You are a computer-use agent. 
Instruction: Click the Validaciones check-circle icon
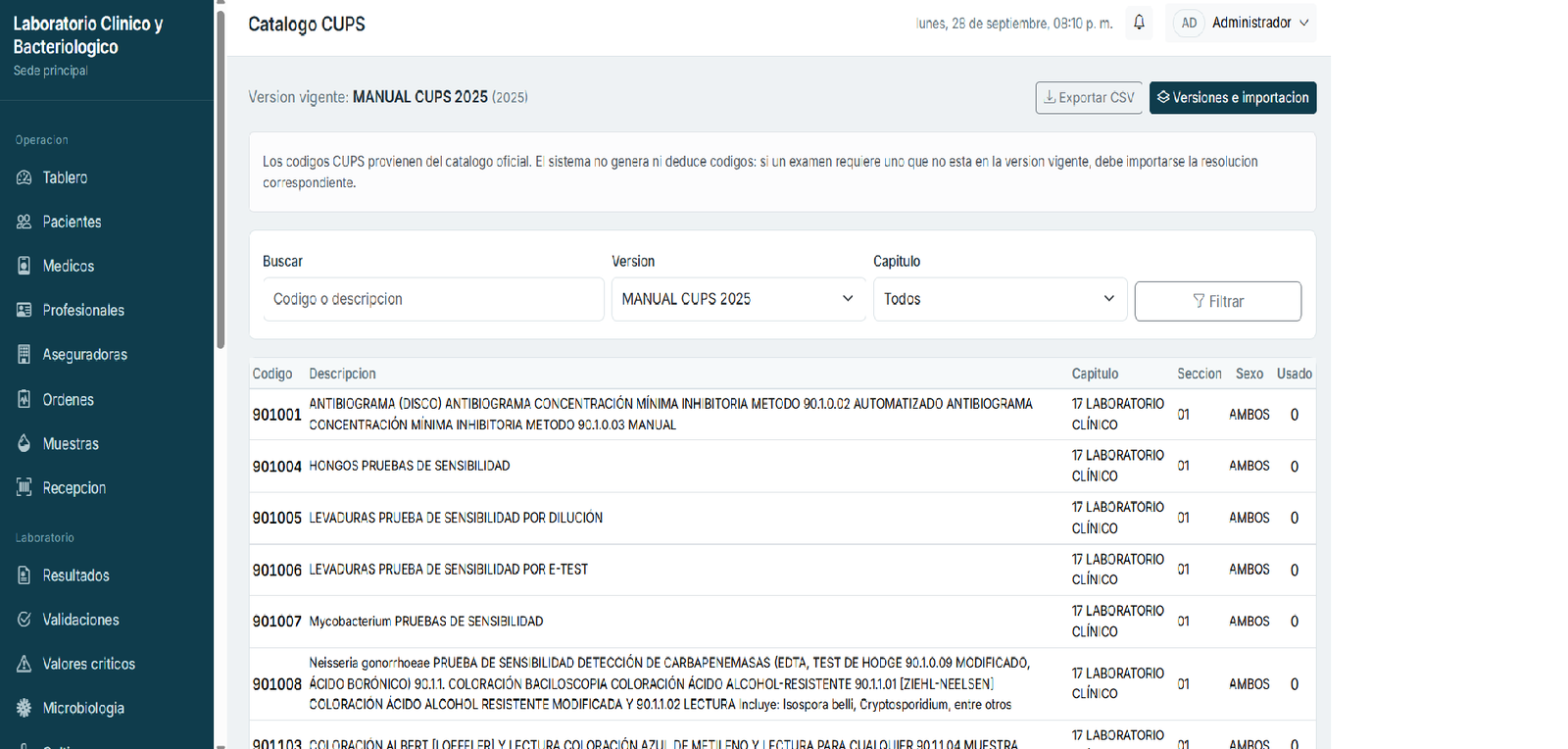click(24, 620)
